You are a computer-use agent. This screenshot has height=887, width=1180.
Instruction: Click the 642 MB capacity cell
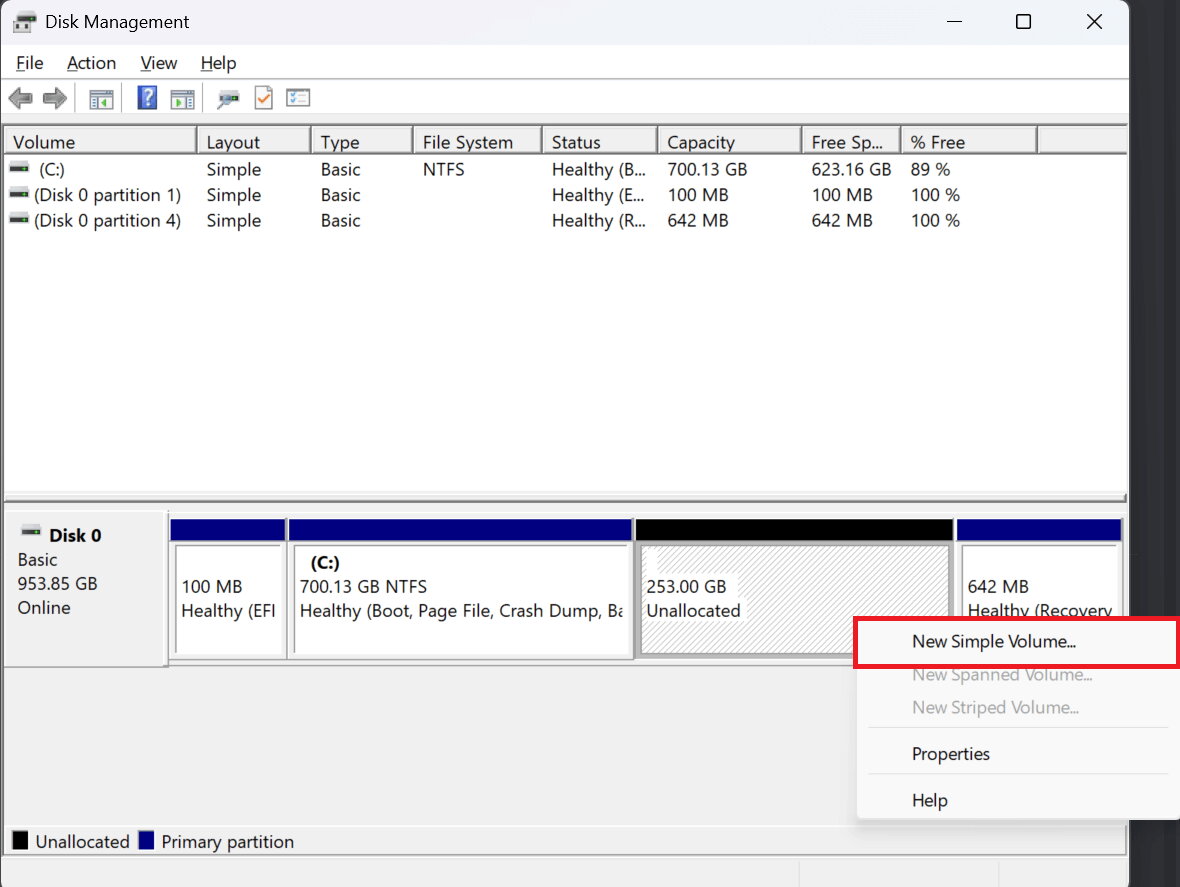698,220
